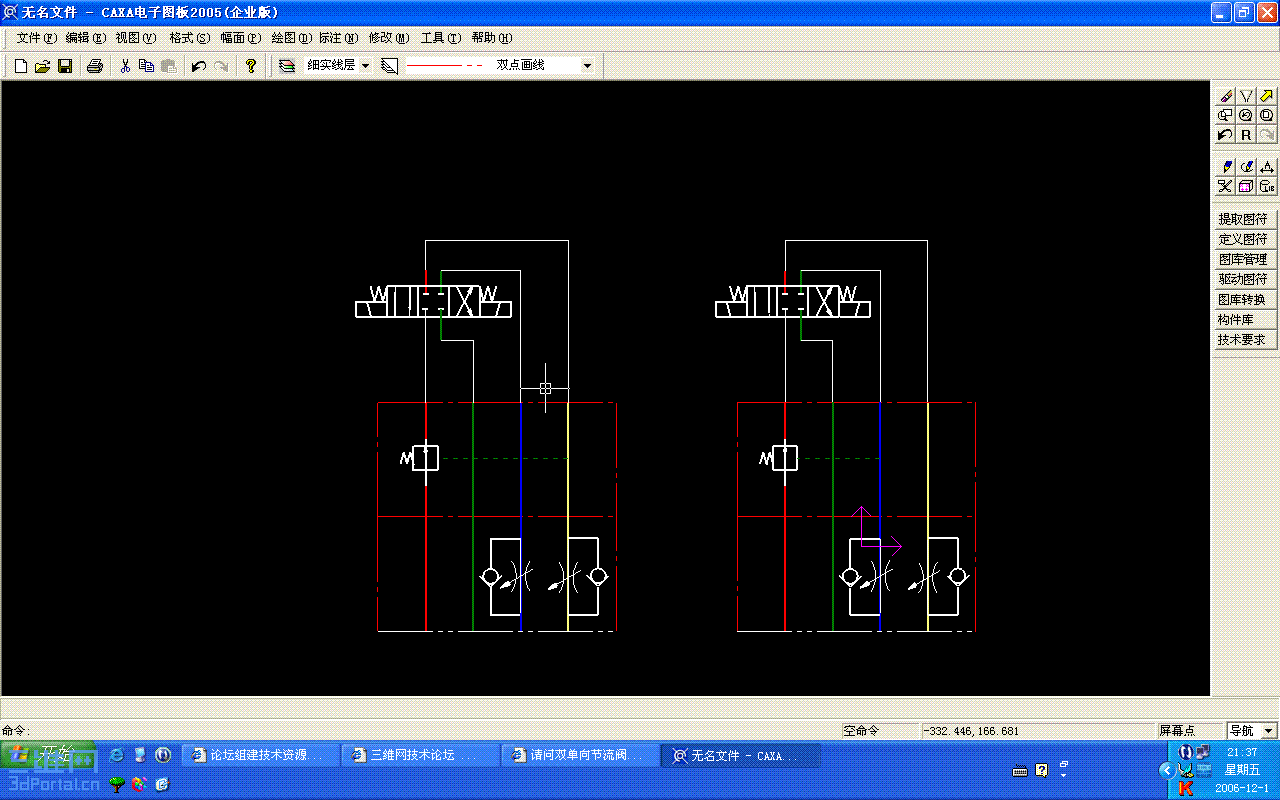Copy selection using the copy icon

(x=147, y=66)
